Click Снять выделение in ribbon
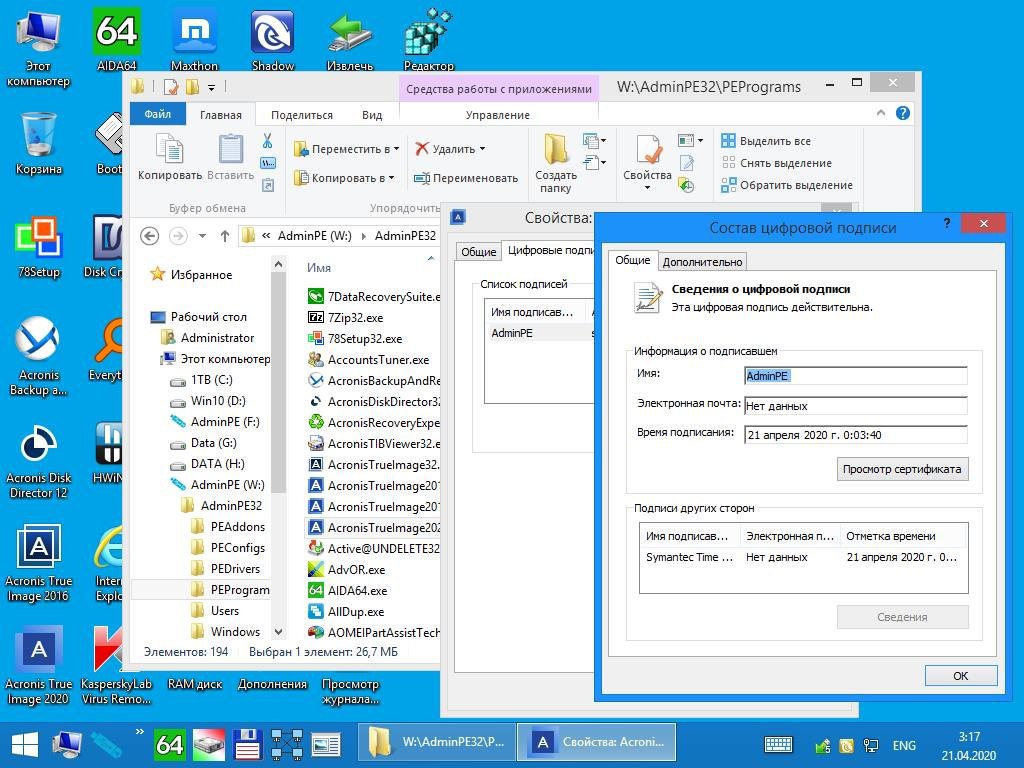Image resolution: width=1024 pixels, height=768 pixels. pyautogui.click(x=776, y=163)
